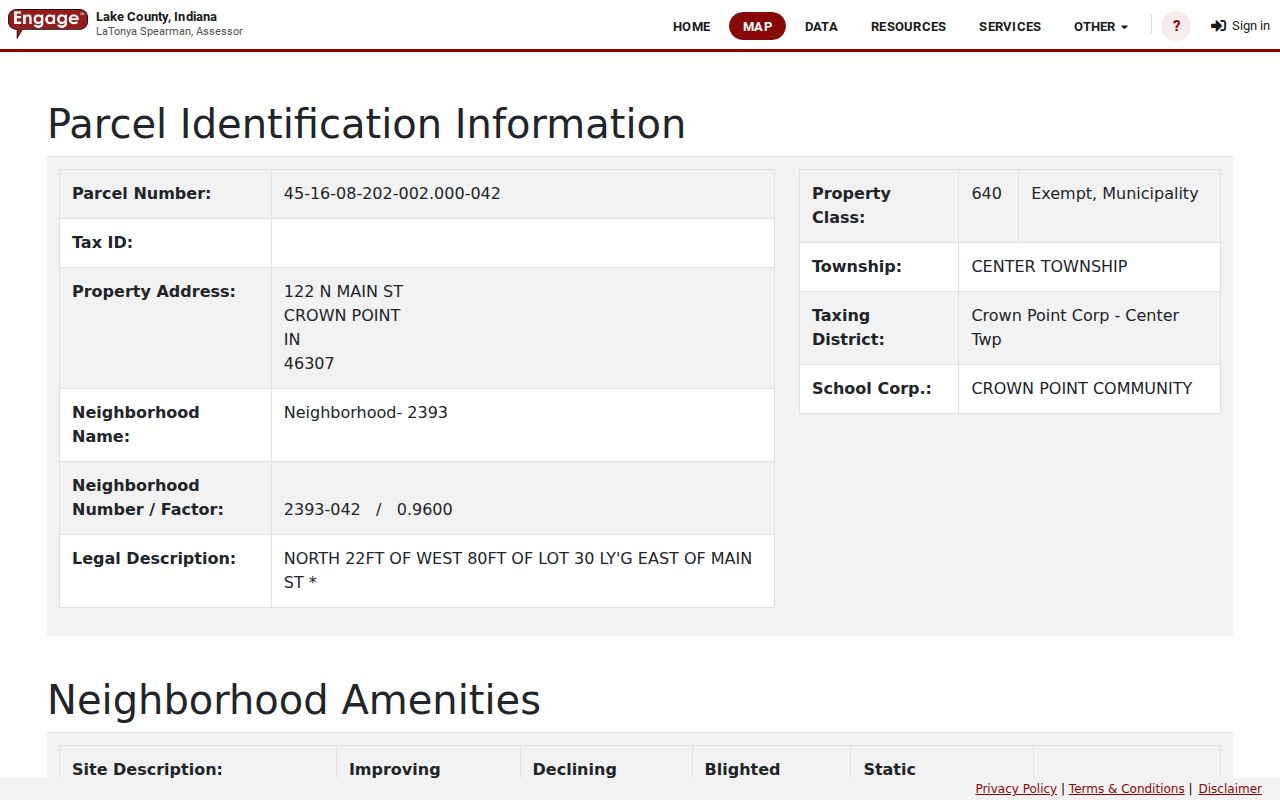Click the 2393-042 / 0.9600 factor value

tap(368, 510)
